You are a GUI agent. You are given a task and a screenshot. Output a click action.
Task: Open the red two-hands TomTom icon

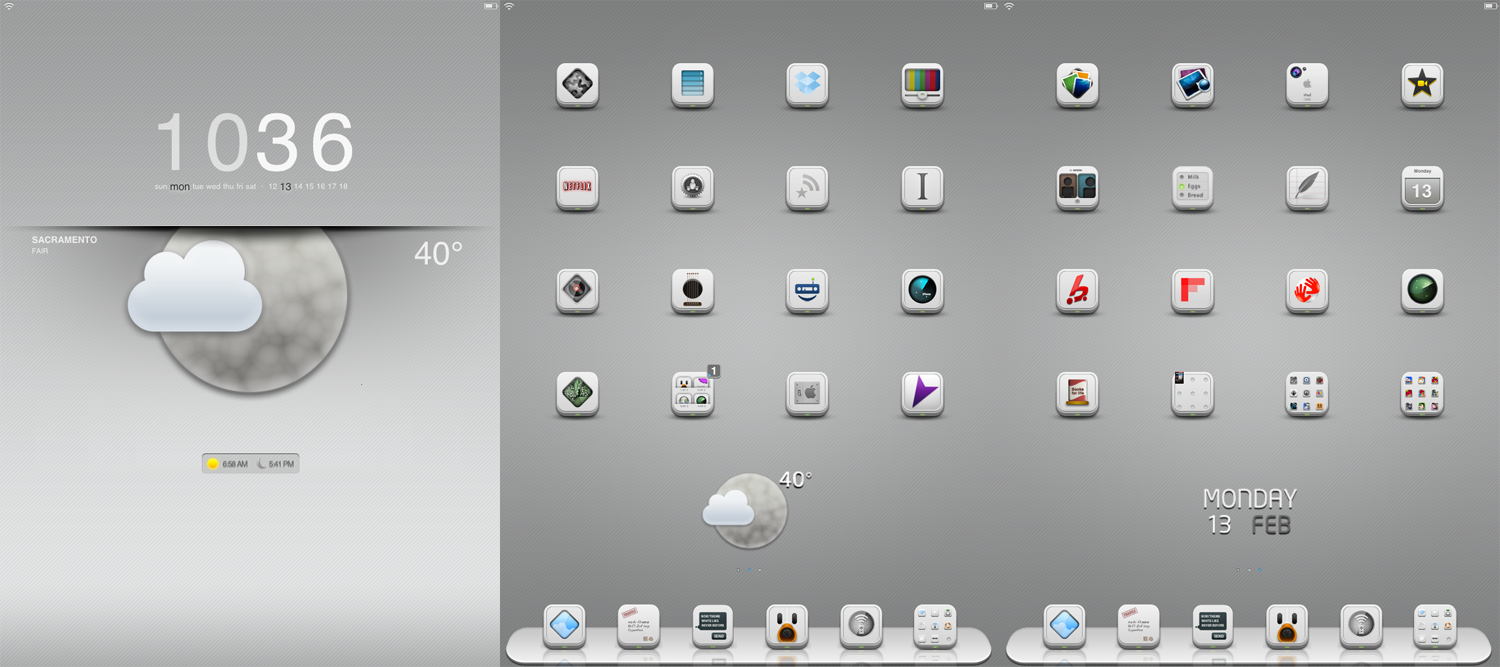1307,291
